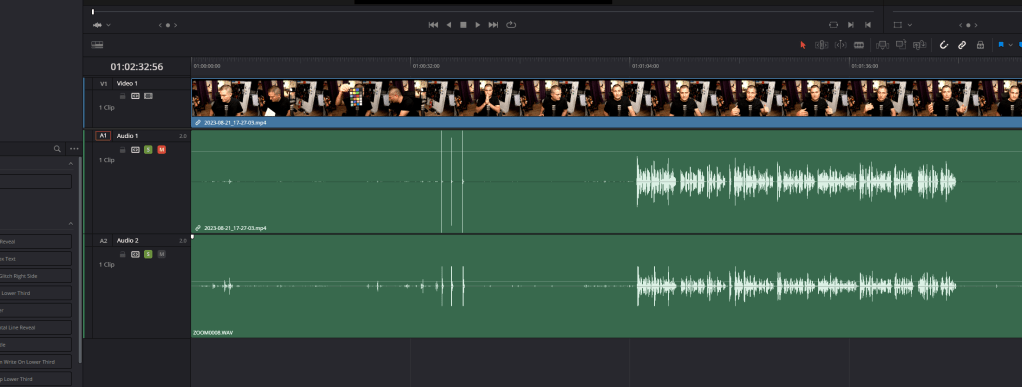Viewport: 1022px width, 387px height.
Task: Select the A1 track destination
Action: 103,136
